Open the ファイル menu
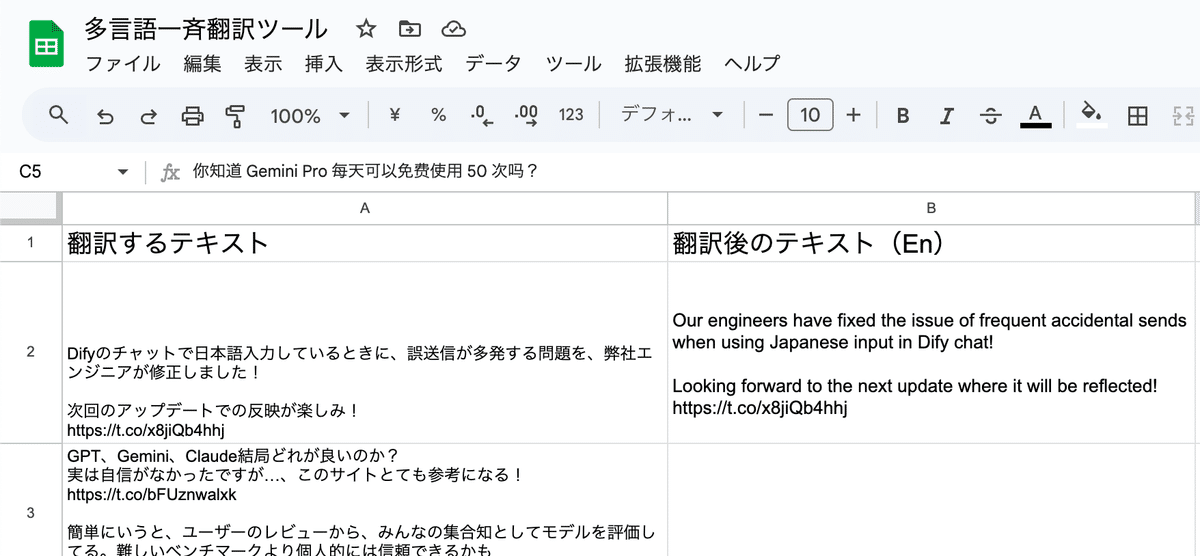 122,64
